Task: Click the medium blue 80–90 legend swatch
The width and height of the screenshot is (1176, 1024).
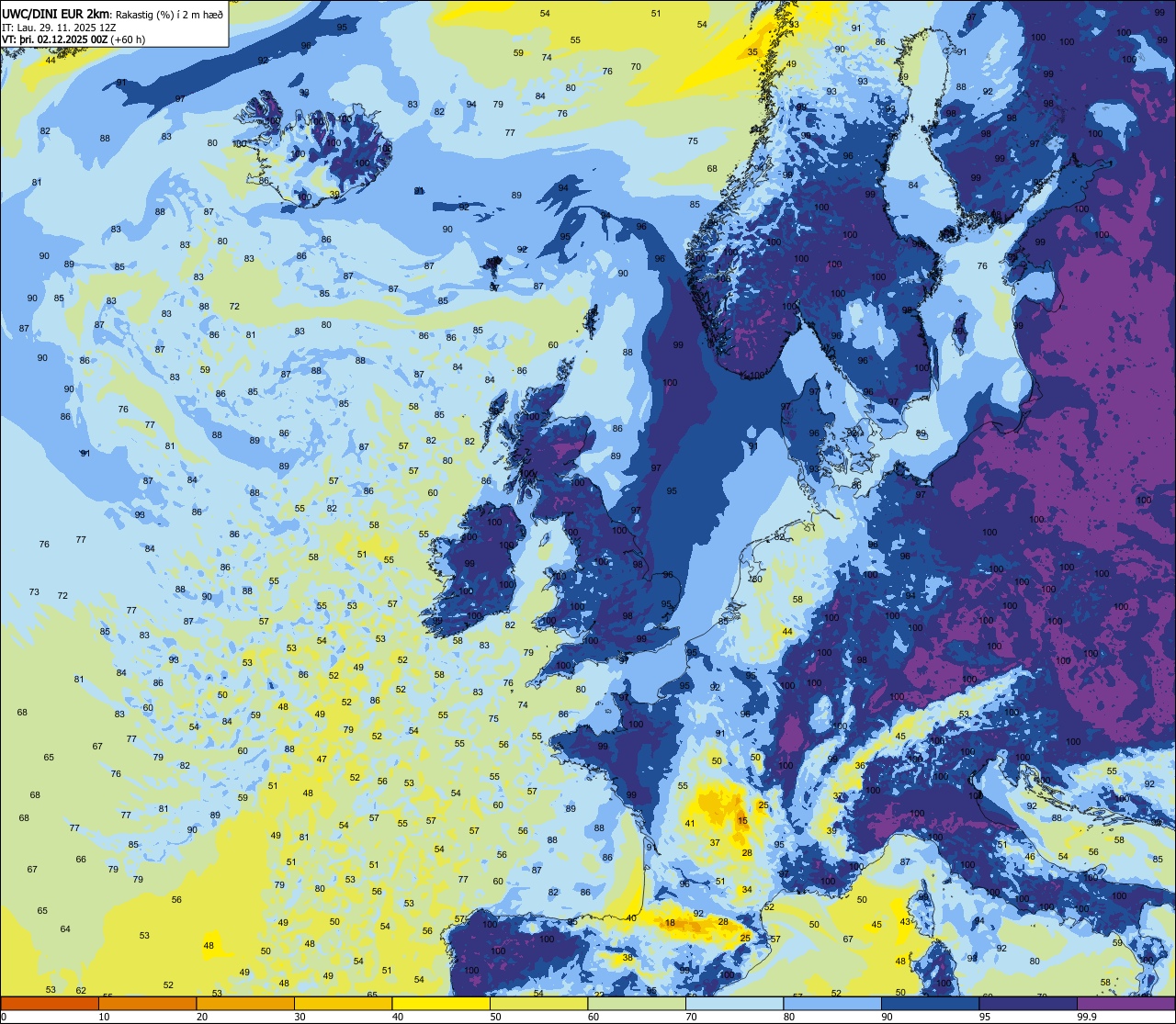Action: 832,1003
